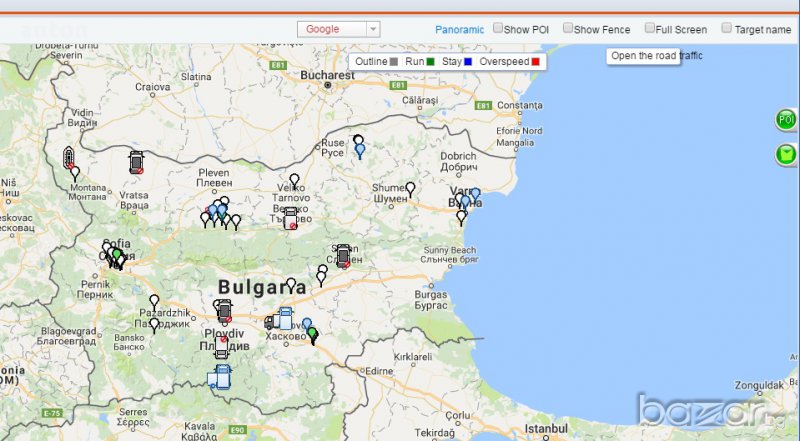Click the map provider dropdown arrow
Viewport: 800px width, 441px height.
coord(373,30)
